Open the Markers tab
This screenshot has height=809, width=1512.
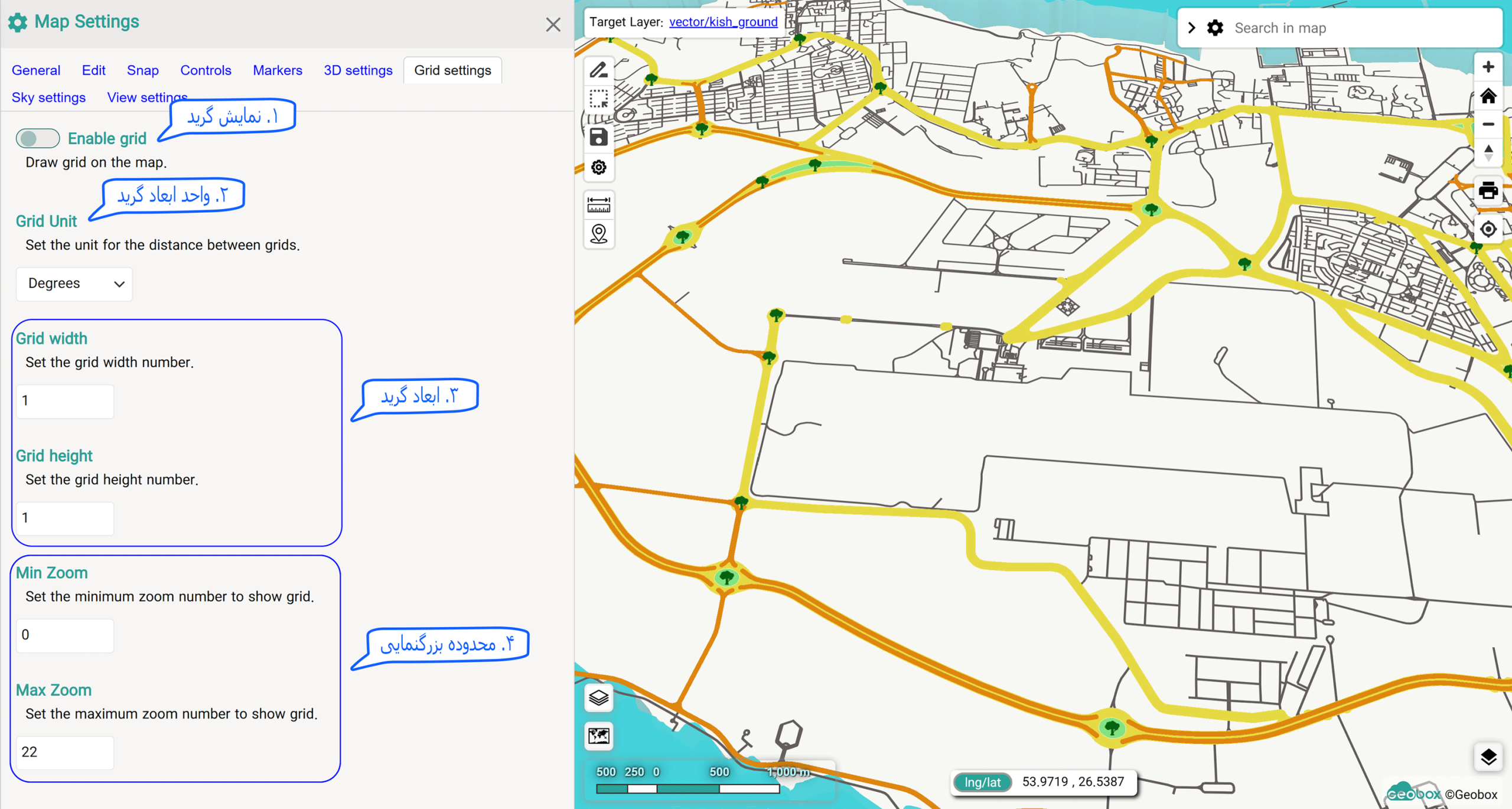pos(277,70)
